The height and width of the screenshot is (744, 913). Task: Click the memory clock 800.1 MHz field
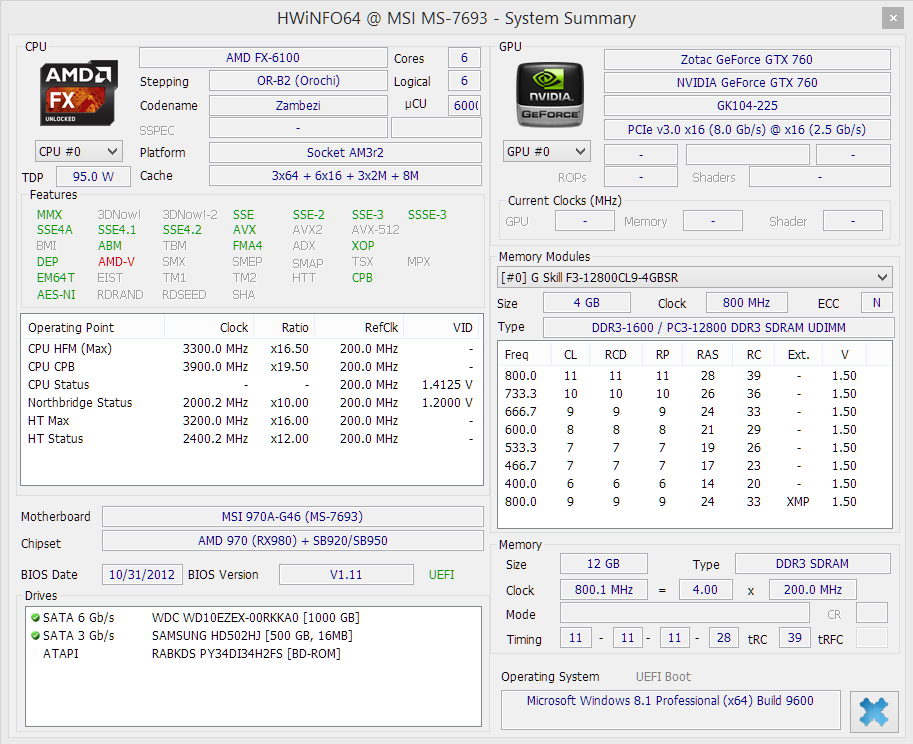click(603, 590)
